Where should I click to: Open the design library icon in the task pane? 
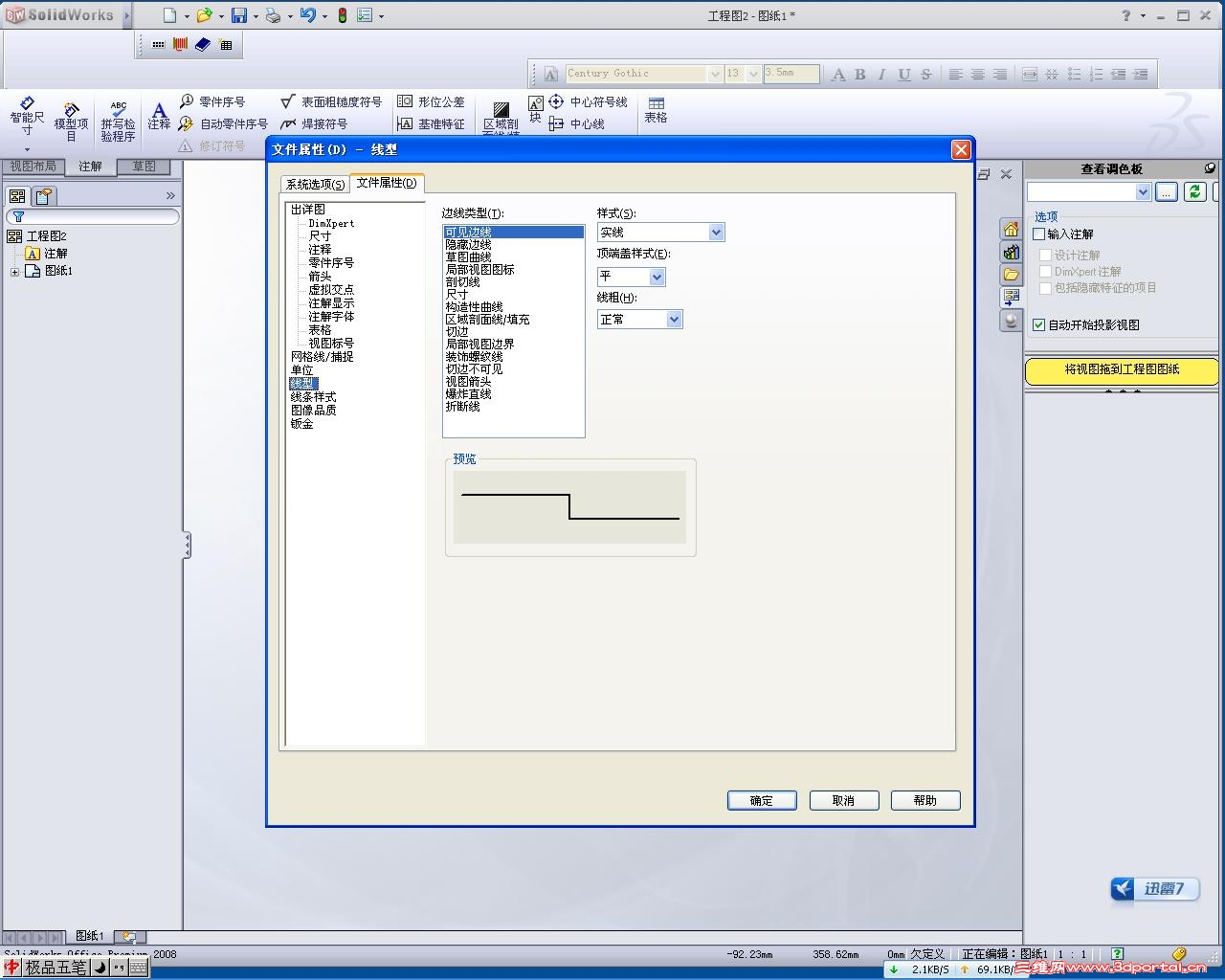click(1012, 252)
